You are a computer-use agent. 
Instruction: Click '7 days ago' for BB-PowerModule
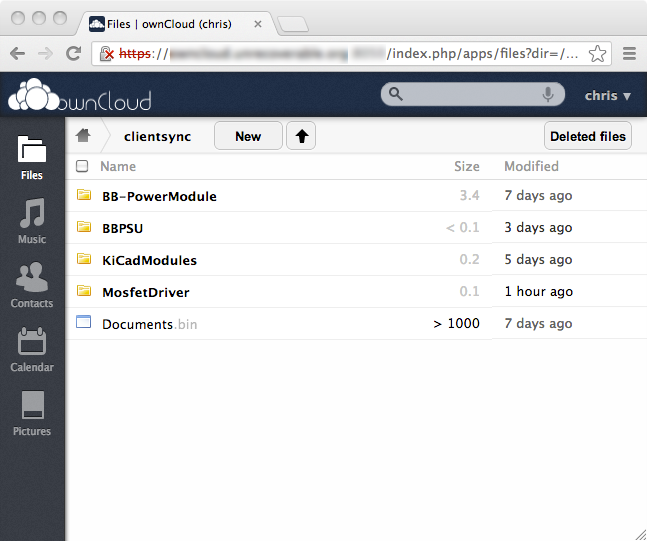538,196
